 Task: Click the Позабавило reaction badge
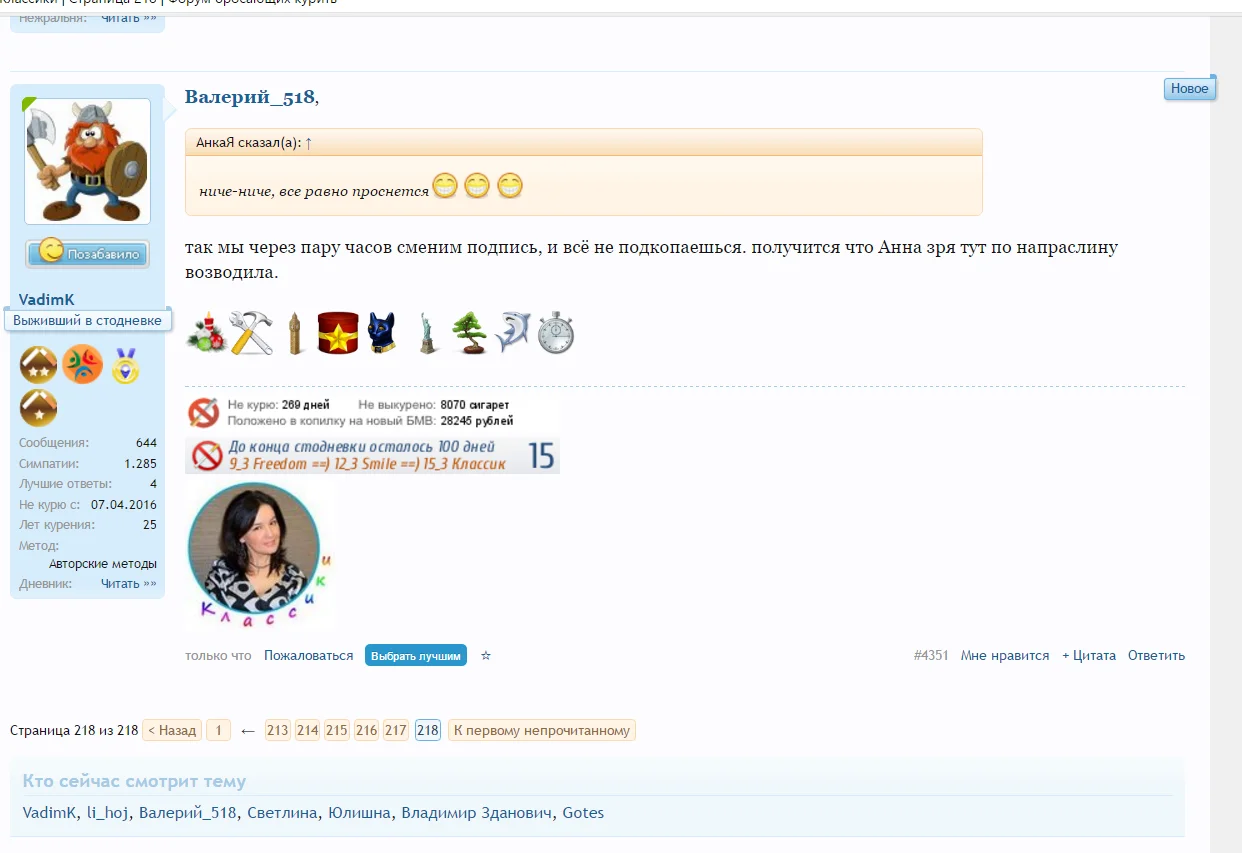(x=88, y=253)
